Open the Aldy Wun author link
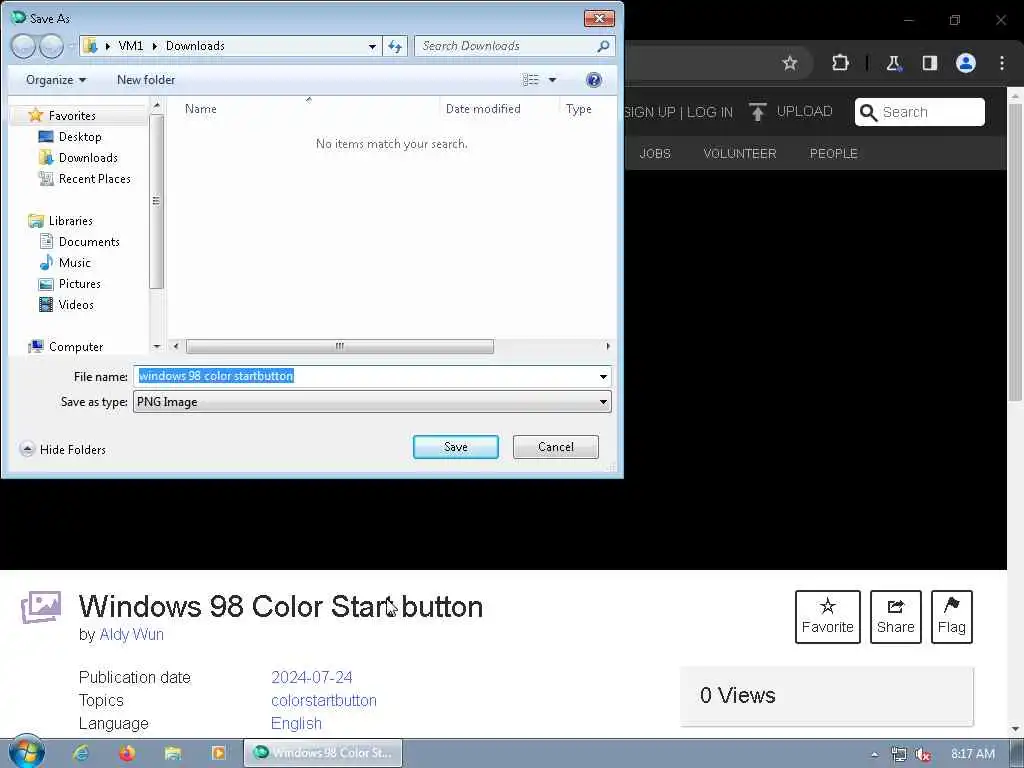 tap(131, 635)
